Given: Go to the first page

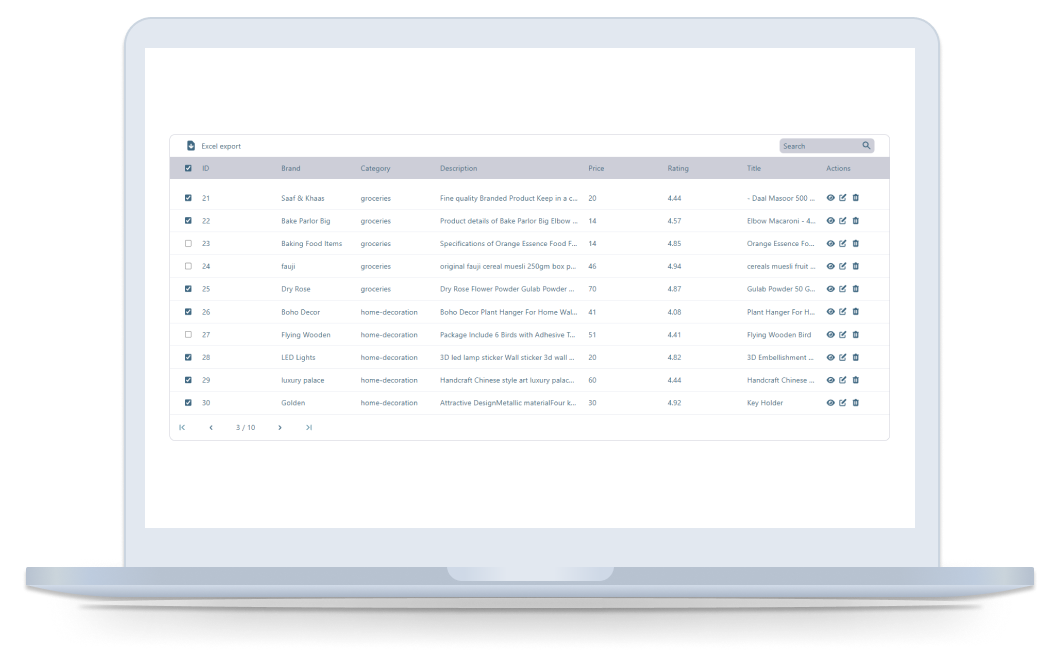Looking at the screenshot, I should coord(182,427).
